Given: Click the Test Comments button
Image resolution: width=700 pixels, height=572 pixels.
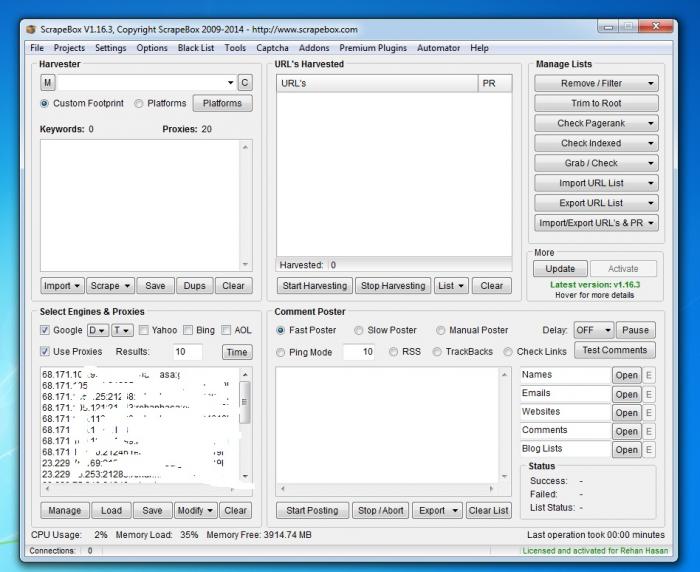Looking at the screenshot, I should 615,350.
